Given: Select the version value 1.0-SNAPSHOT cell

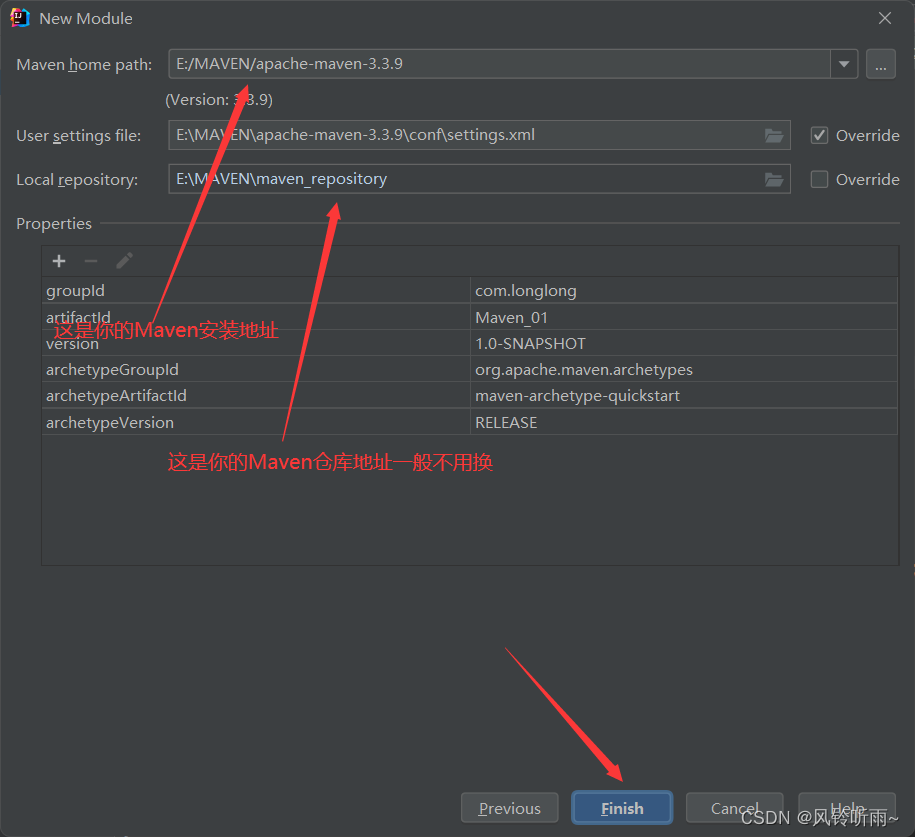Looking at the screenshot, I should [683, 344].
